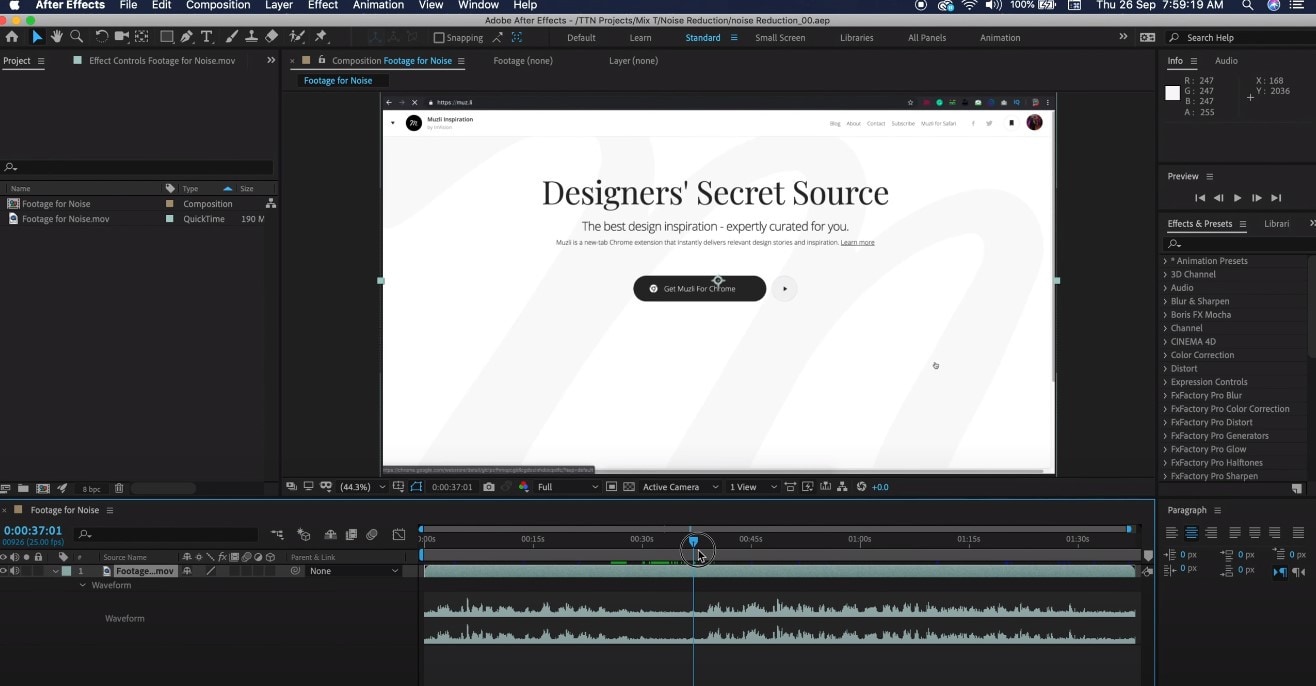Switch to Effect Controls Footage tab
Screen dimensions: 1316x686
tap(163, 61)
